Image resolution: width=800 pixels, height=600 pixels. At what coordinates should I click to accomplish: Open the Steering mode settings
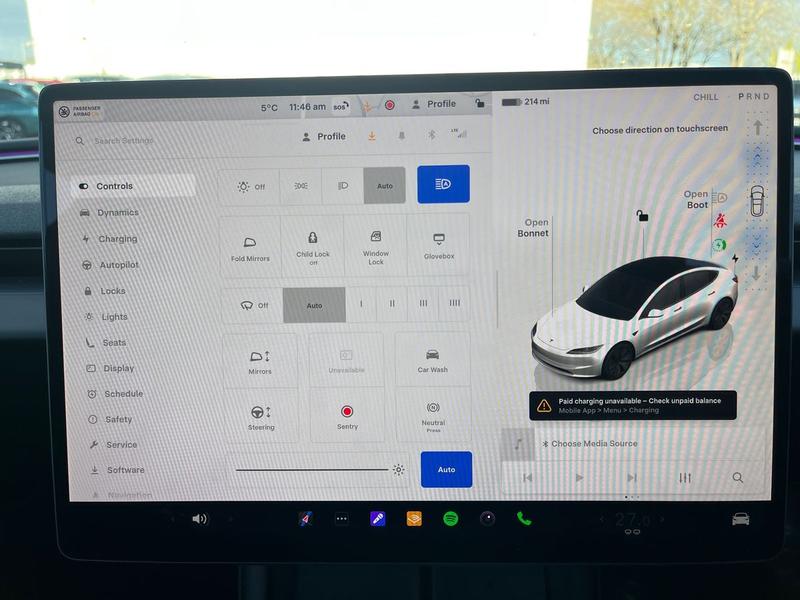(x=261, y=415)
